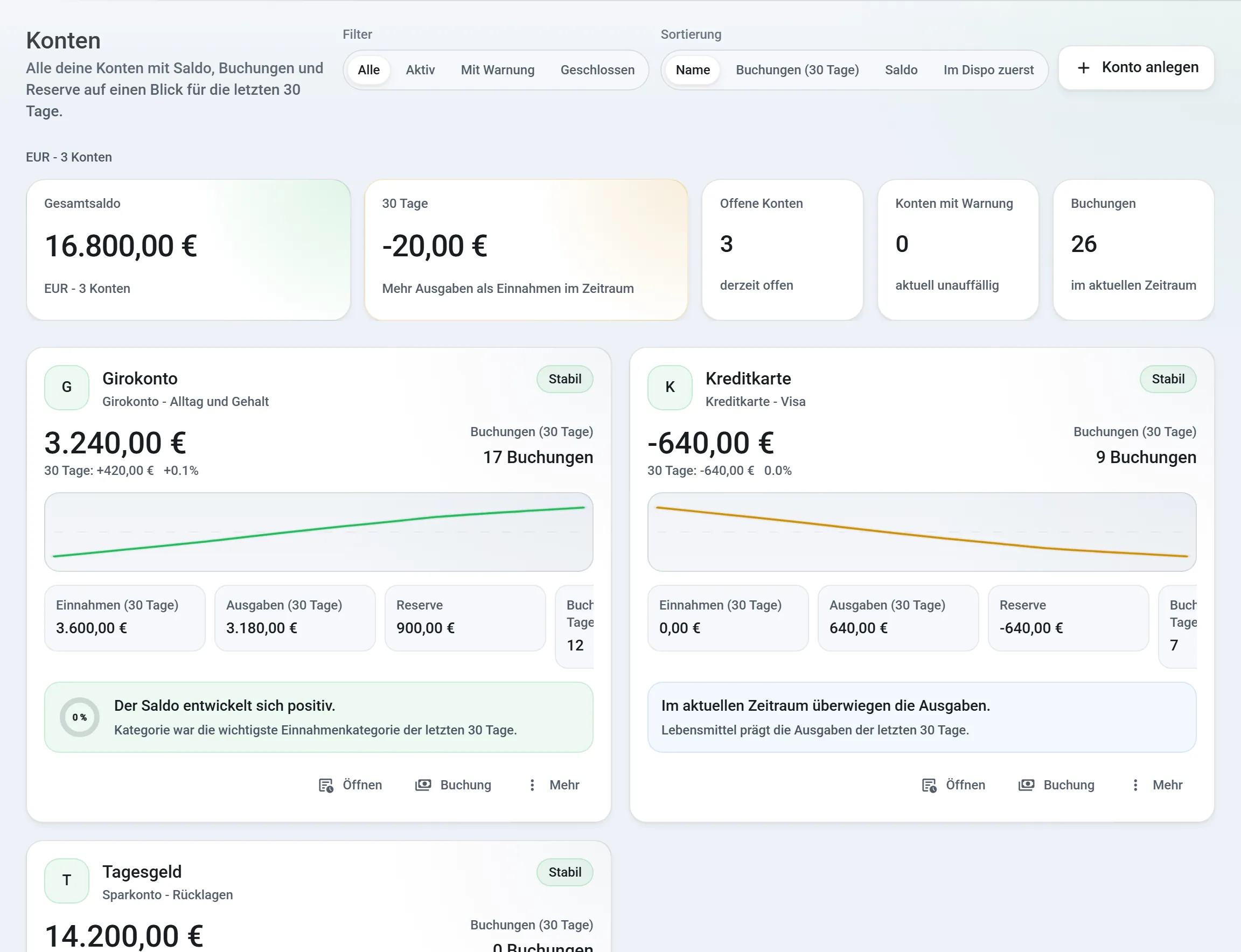The height and width of the screenshot is (952, 1241).
Task: Click the 0 % progress ring indicator
Action: click(x=79, y=717)
